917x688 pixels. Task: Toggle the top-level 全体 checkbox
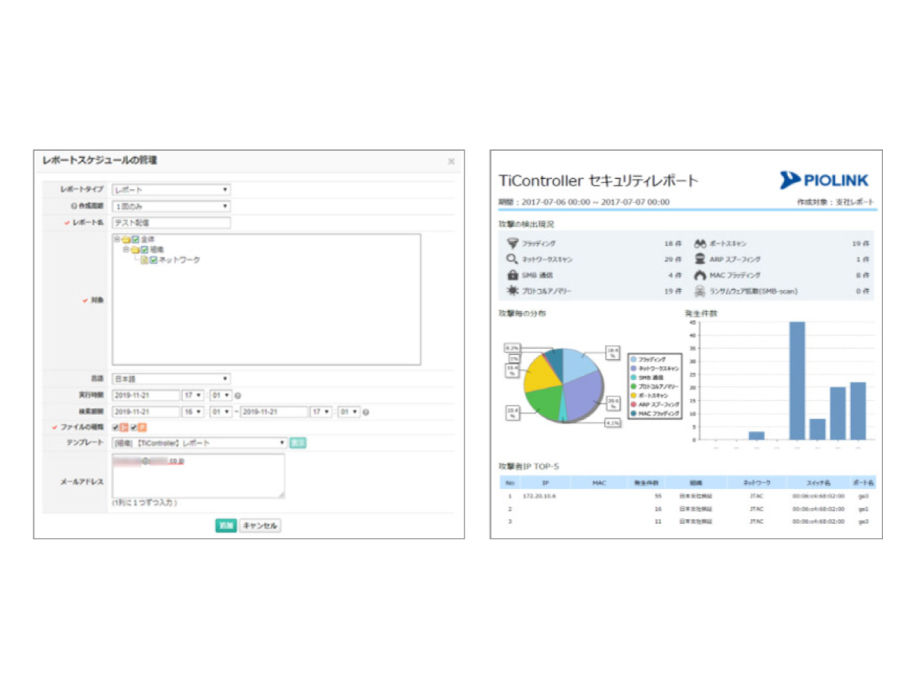(136, 239)
